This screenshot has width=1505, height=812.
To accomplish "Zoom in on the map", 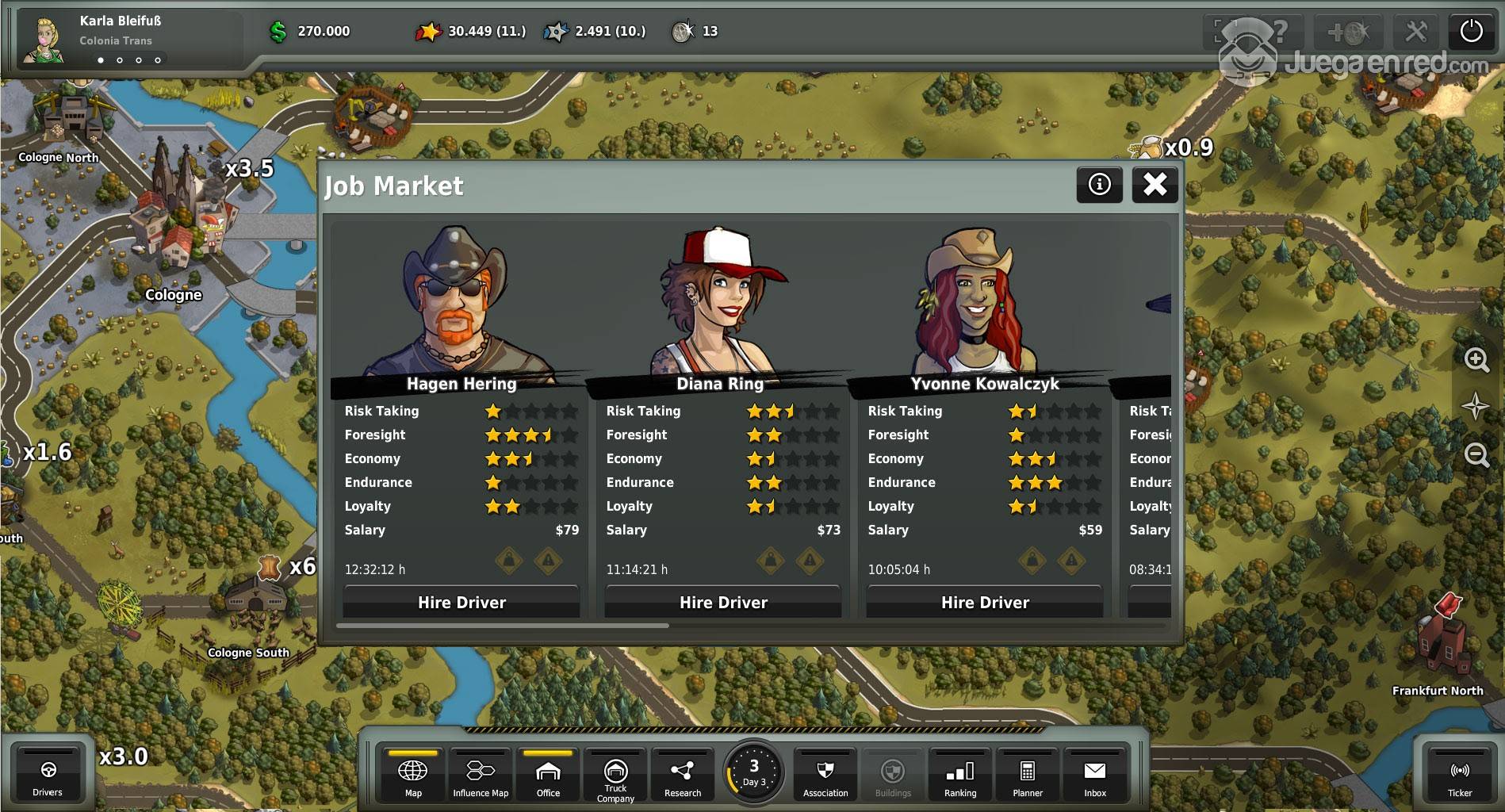I will pos(1476,359).
